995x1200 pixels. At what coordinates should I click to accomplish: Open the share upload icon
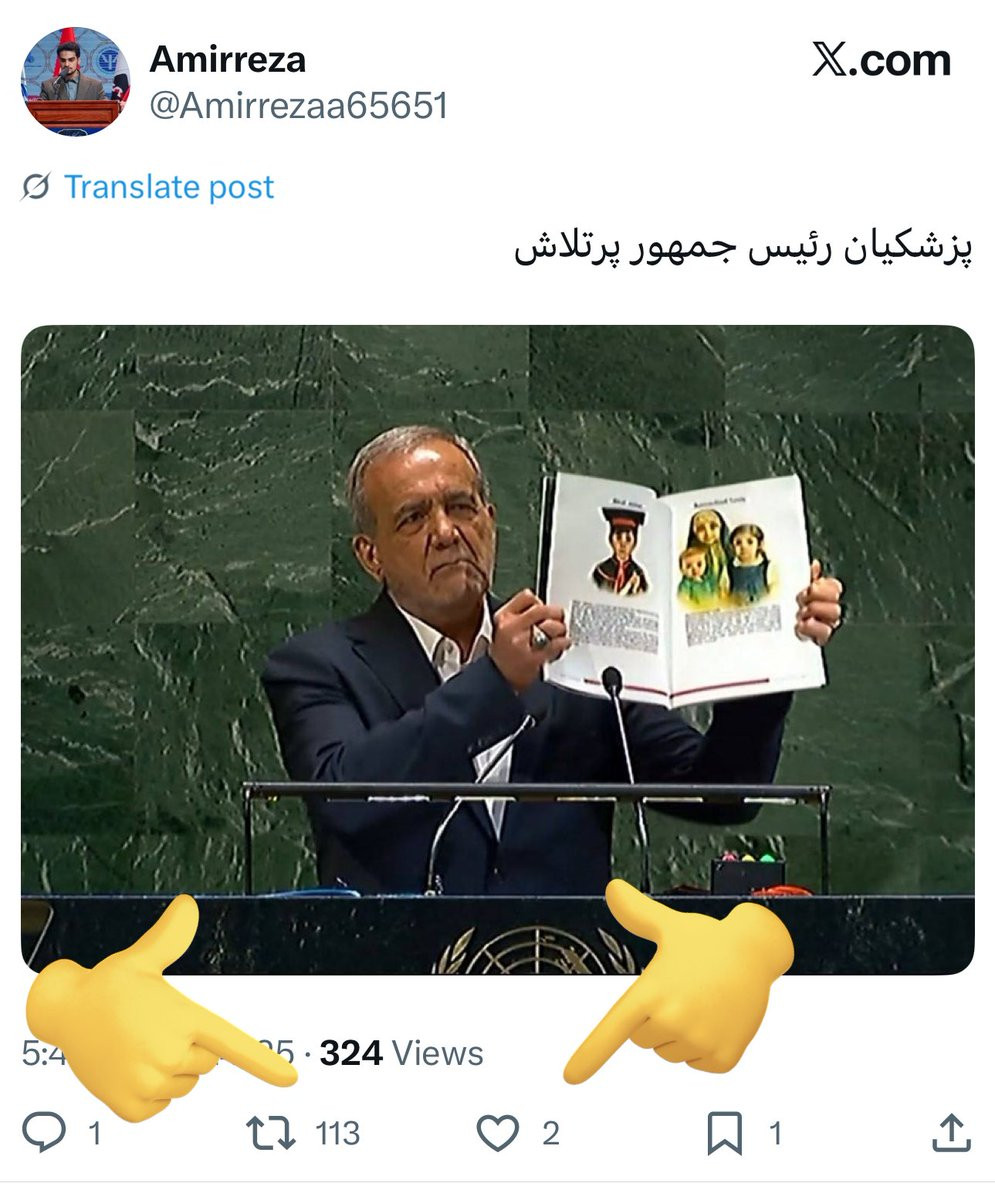[x=951, y=1132]
